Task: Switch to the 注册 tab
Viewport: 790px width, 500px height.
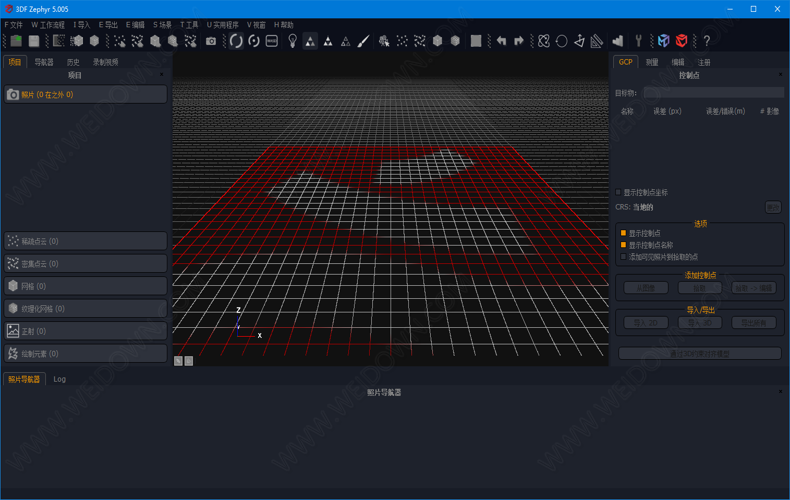Action: coord(704,62)
